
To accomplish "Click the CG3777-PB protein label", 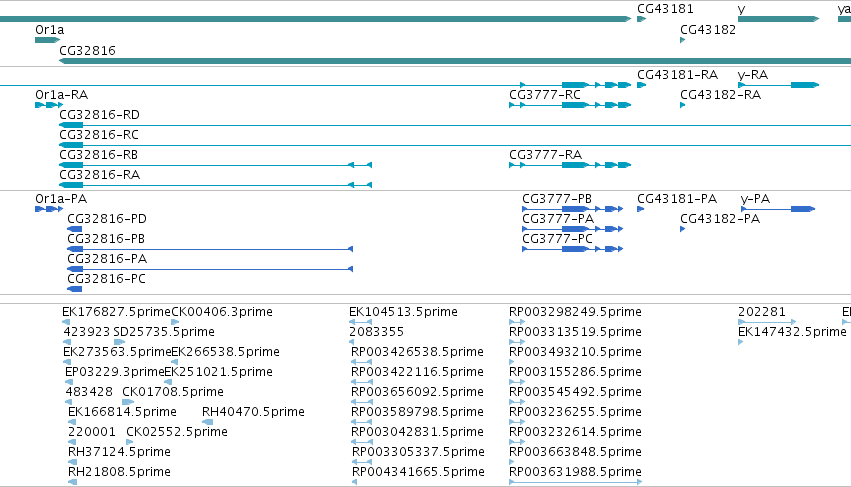I will (557, 199).
